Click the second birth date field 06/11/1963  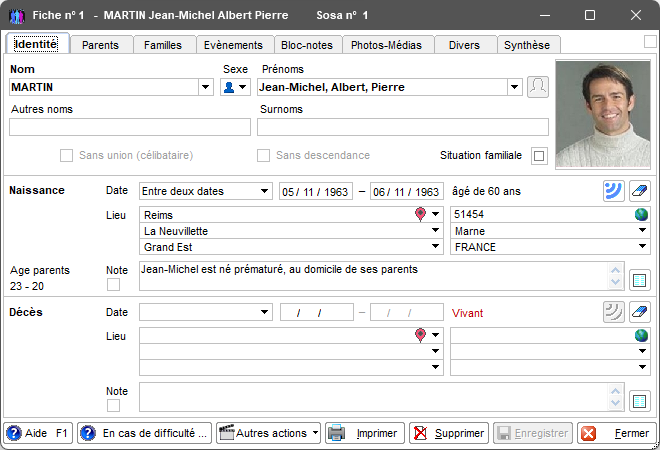click(407, 191)
